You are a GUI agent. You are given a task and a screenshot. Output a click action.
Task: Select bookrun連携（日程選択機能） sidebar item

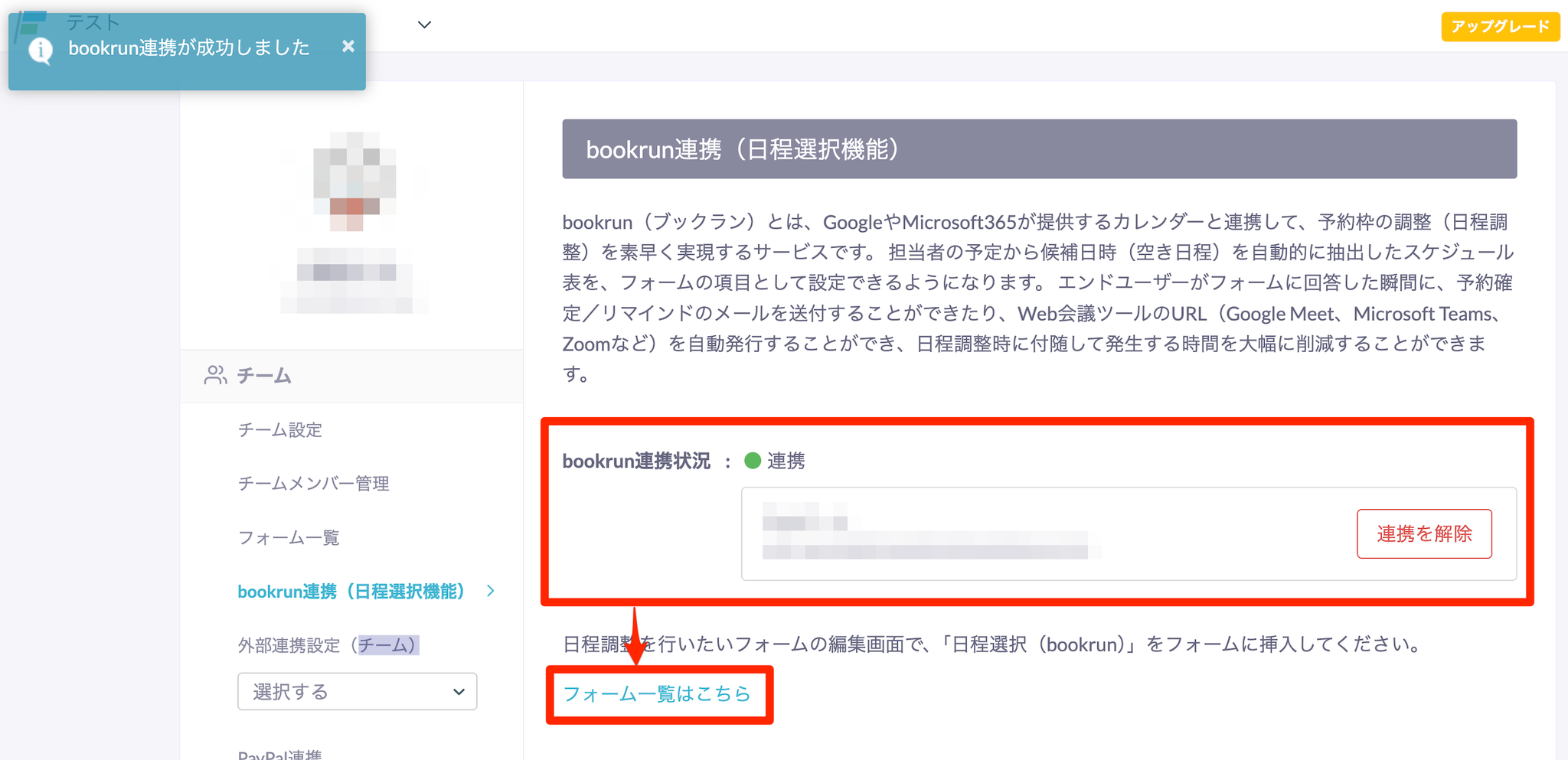(x=351, y=592)
